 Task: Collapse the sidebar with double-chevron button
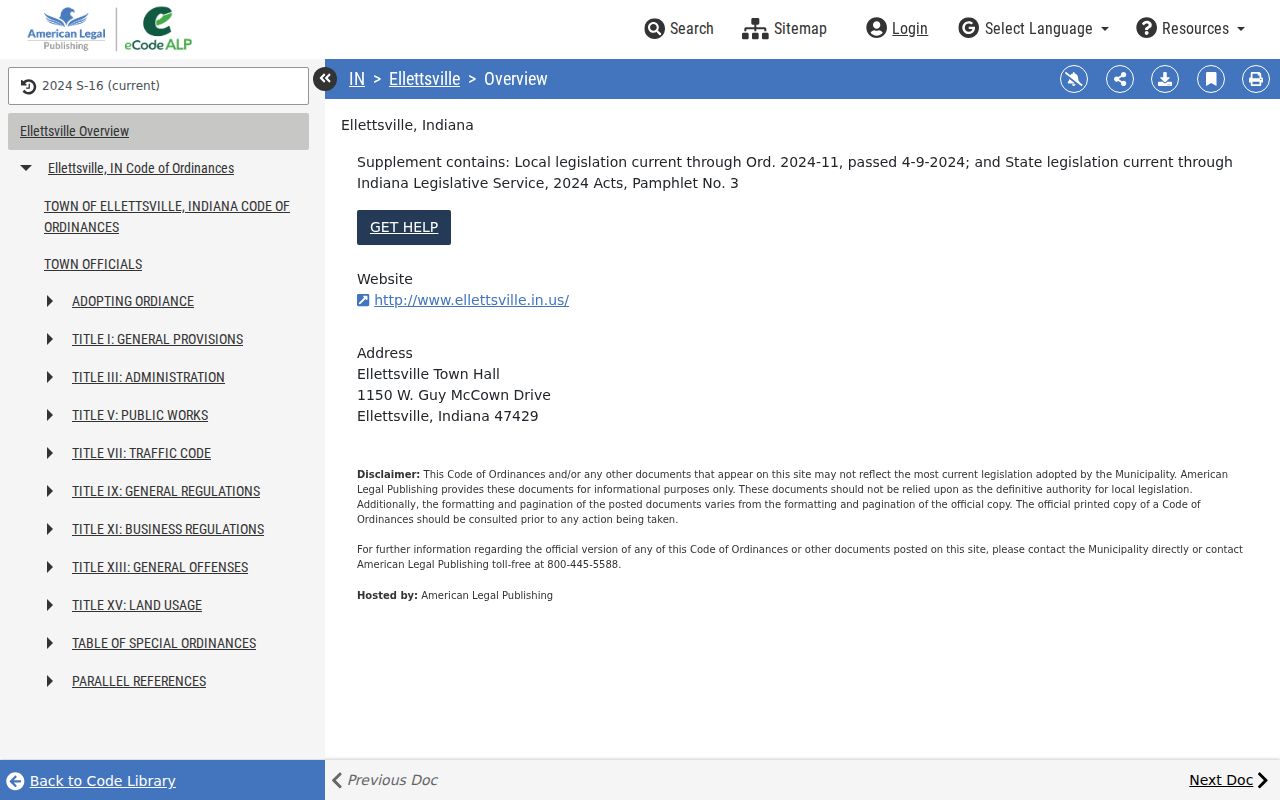(325, 79)
